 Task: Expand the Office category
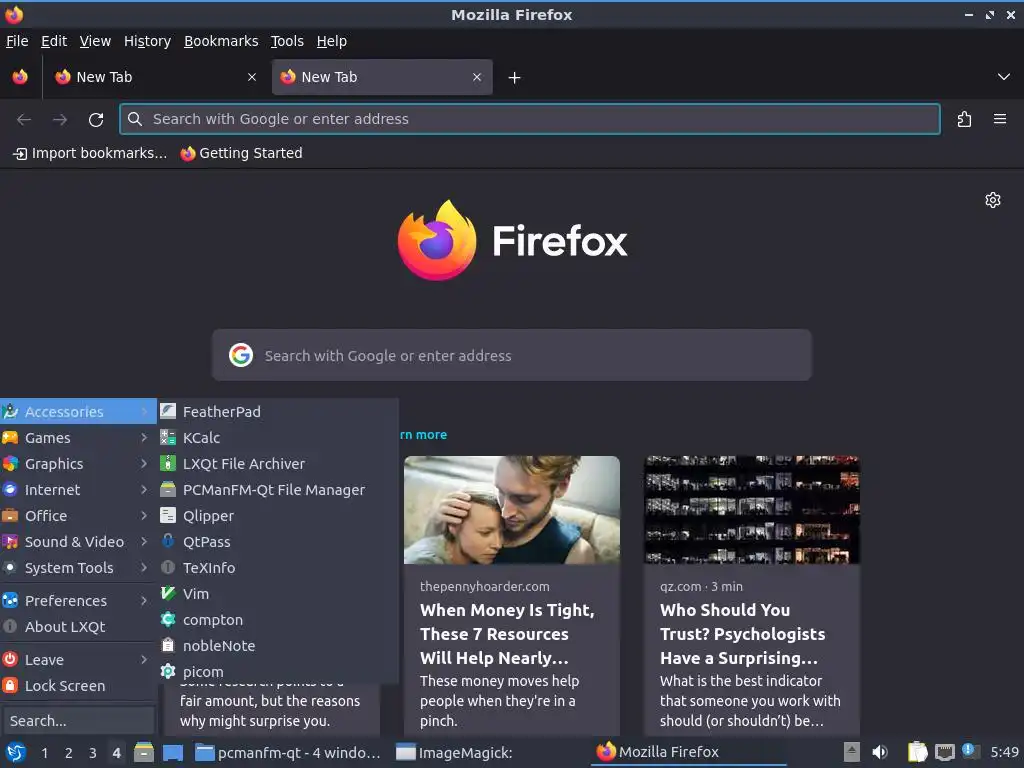[x=78, y=516]
